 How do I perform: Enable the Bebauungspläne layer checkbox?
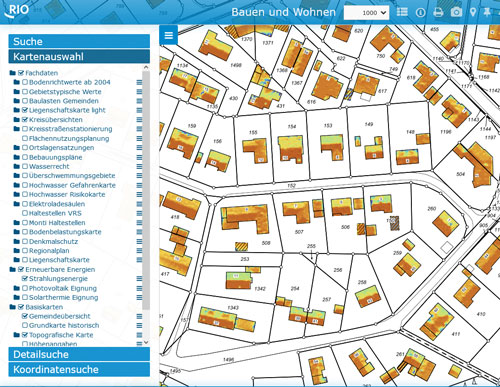click(x=25, y=157)
